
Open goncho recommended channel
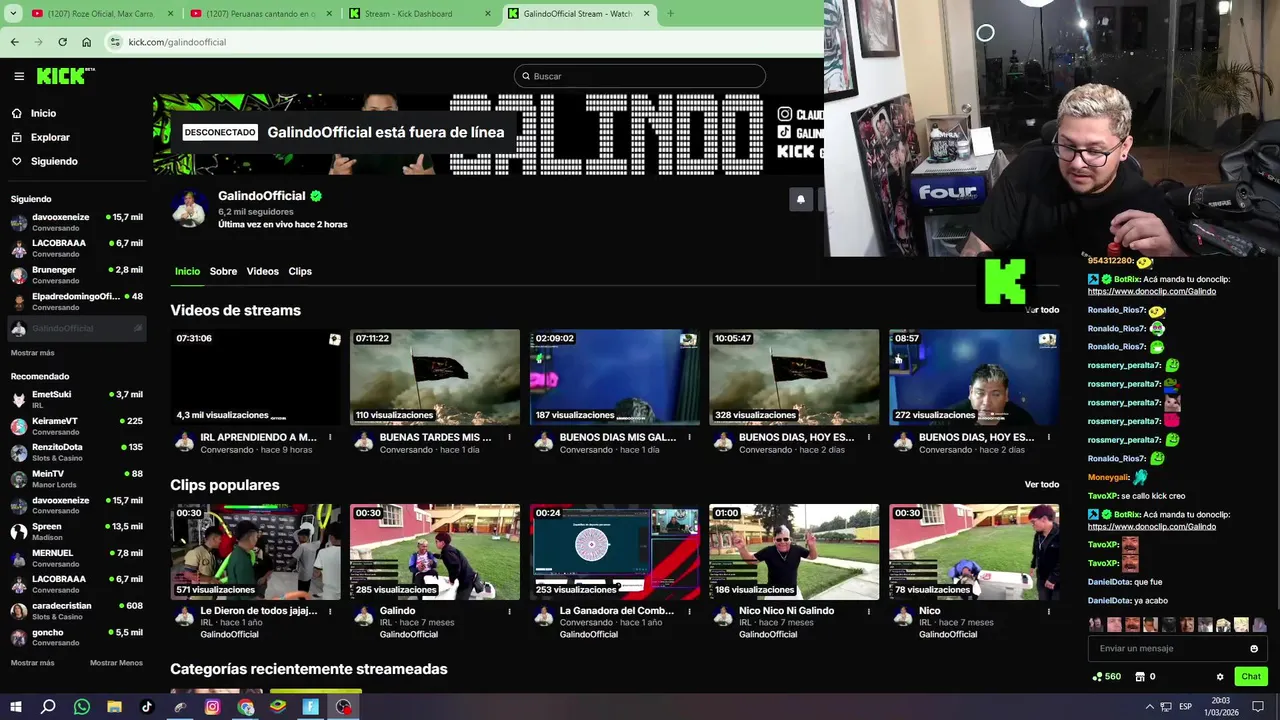click(x=77, y=637)
